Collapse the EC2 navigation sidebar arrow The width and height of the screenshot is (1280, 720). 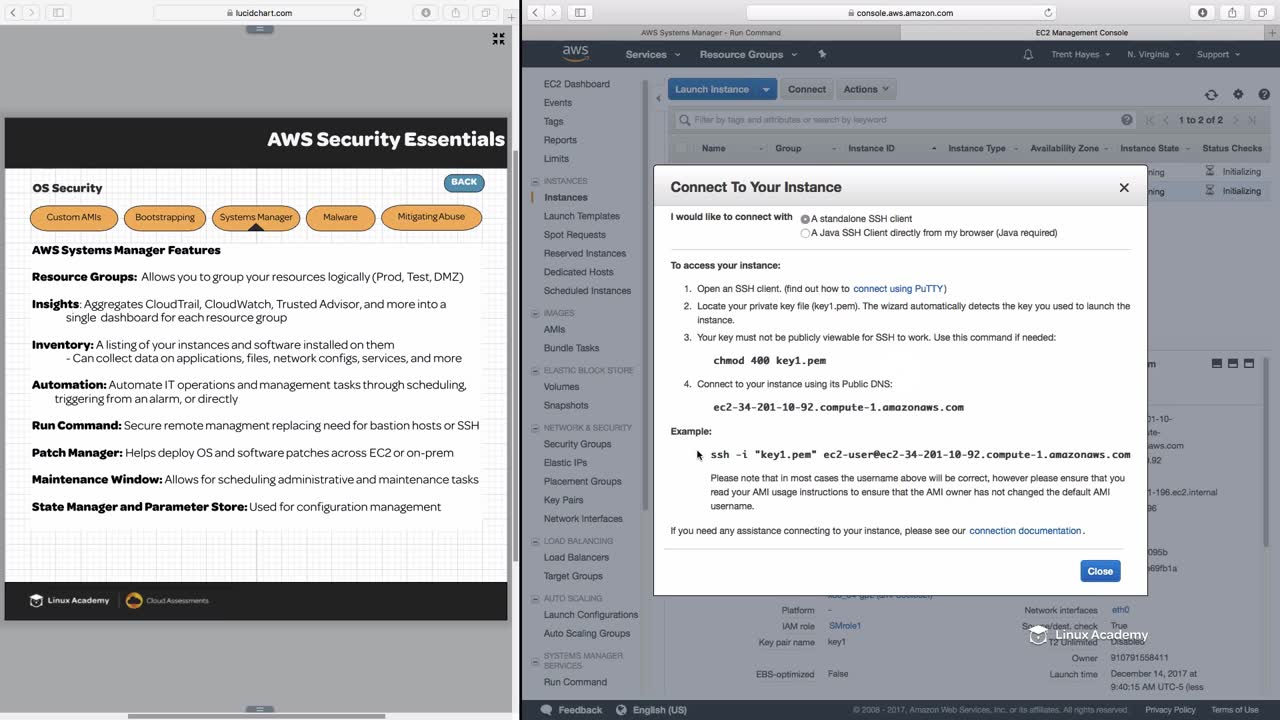click(658, 98)
